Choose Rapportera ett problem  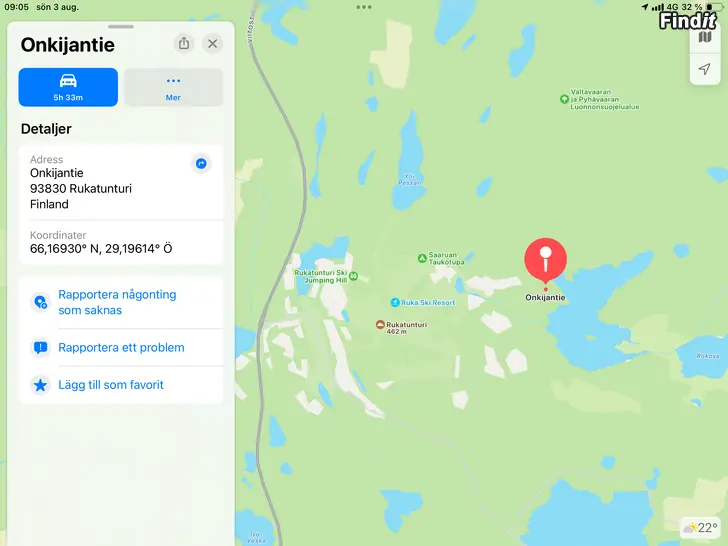pos(121,347)
